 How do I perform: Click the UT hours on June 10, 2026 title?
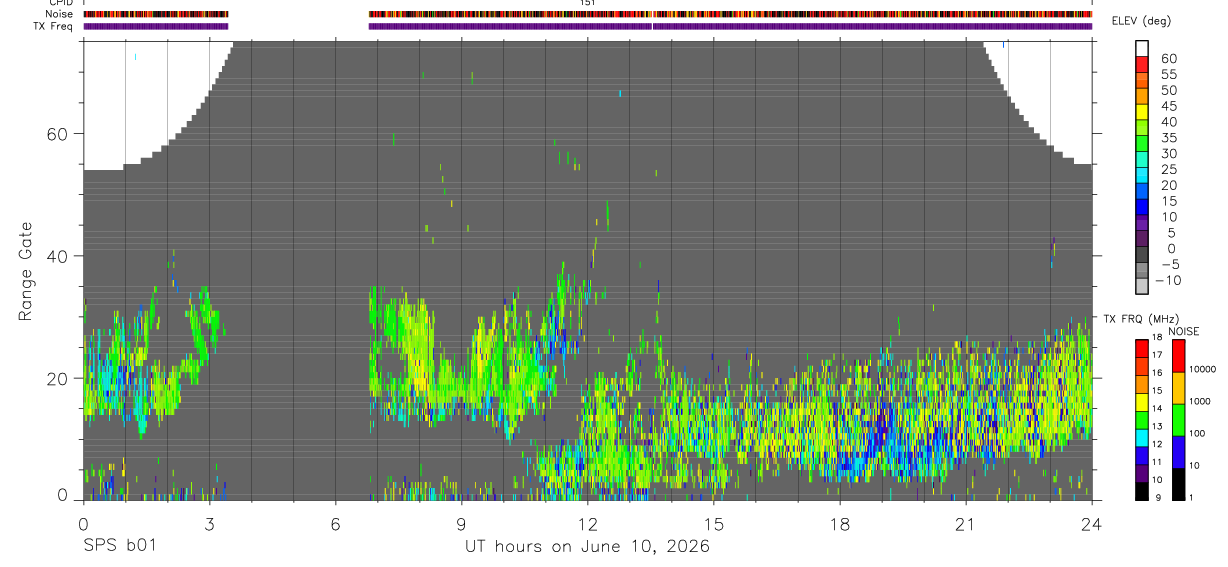point(587,547)
